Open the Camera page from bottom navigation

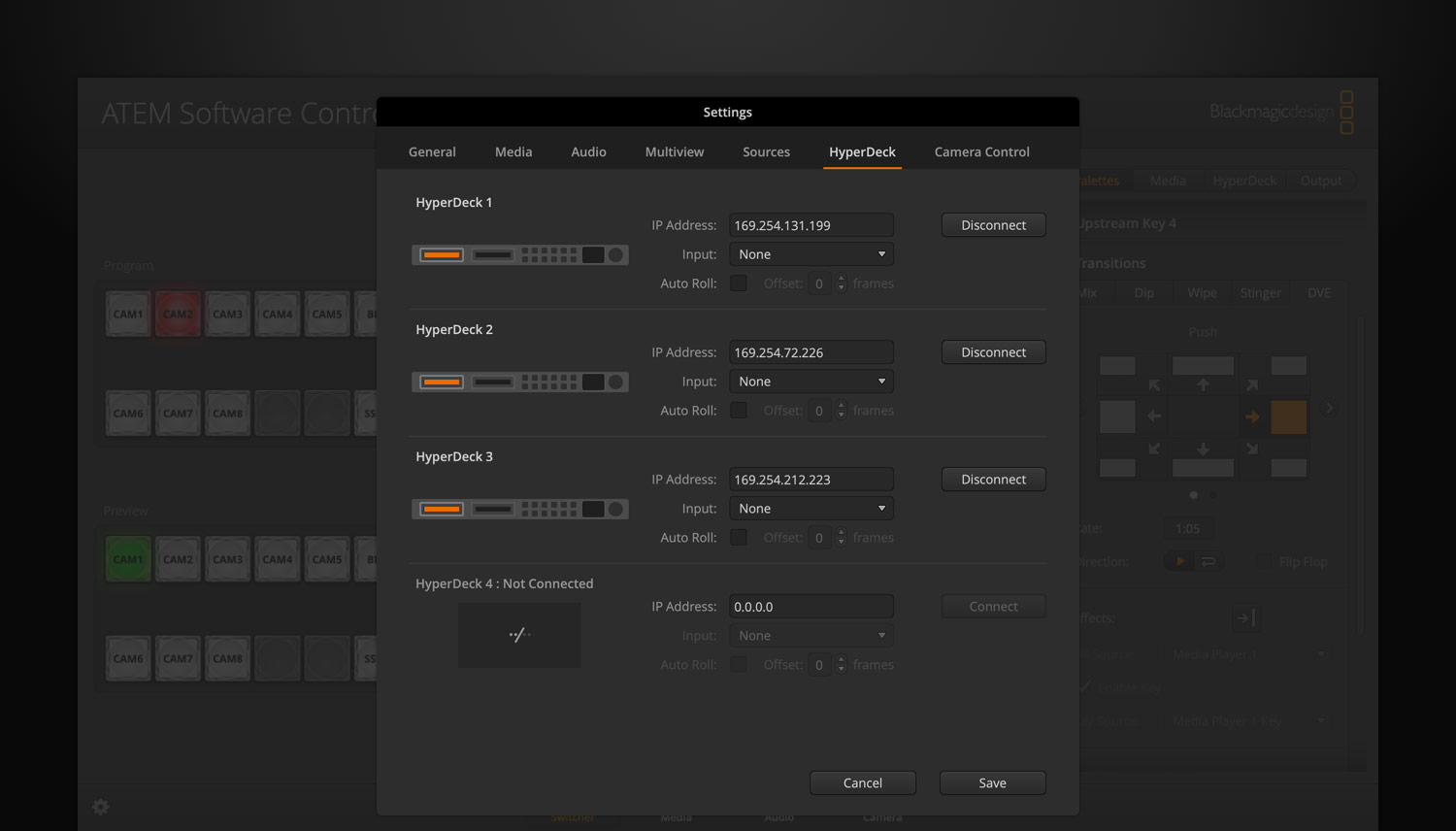pyautogui.click(x=881, y=817)
